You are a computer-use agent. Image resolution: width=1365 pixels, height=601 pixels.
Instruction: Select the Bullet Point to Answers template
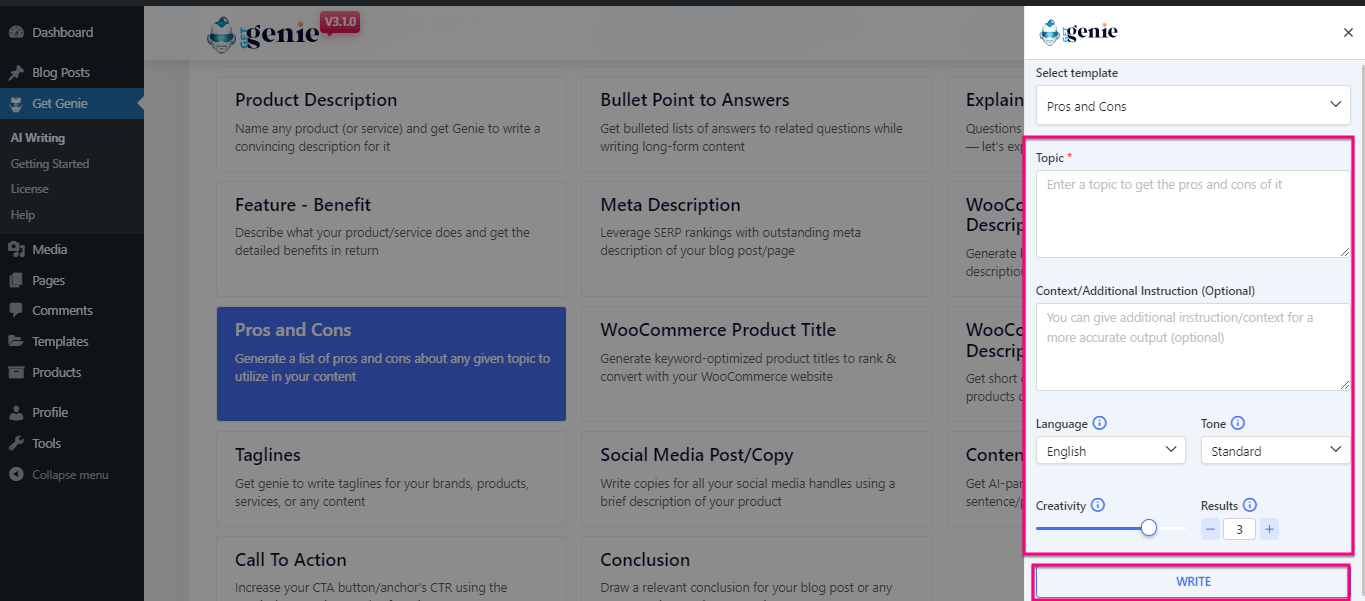756,124
